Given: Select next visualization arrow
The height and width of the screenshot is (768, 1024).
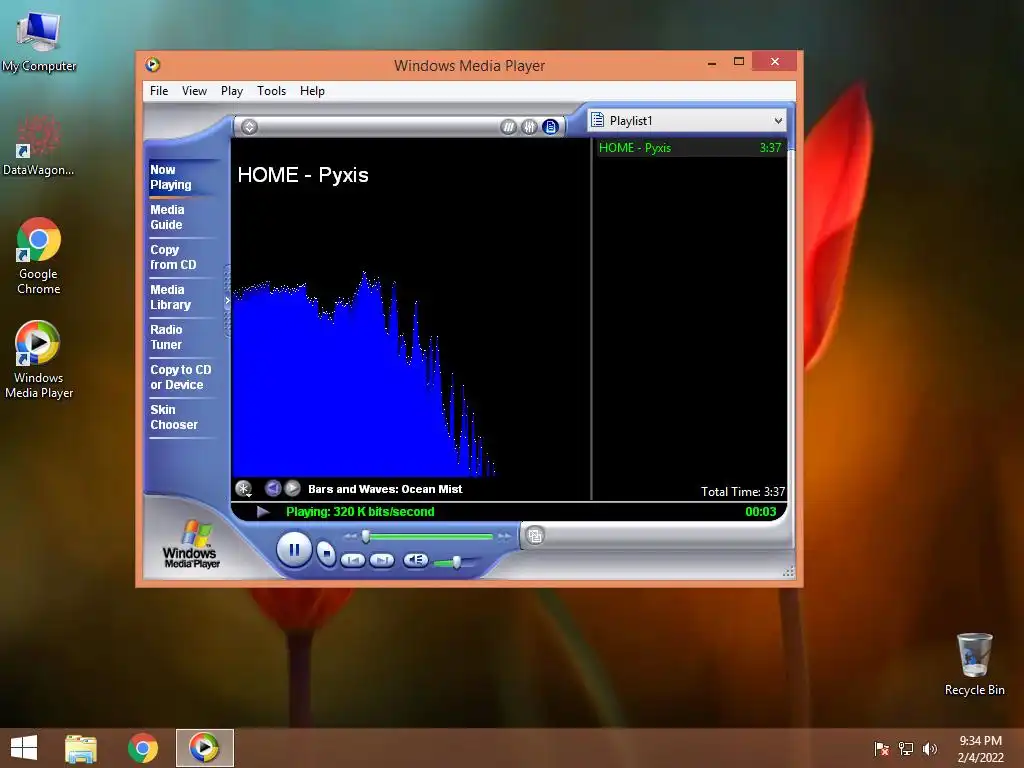Looking at the screenshot, I should point(293,488).
